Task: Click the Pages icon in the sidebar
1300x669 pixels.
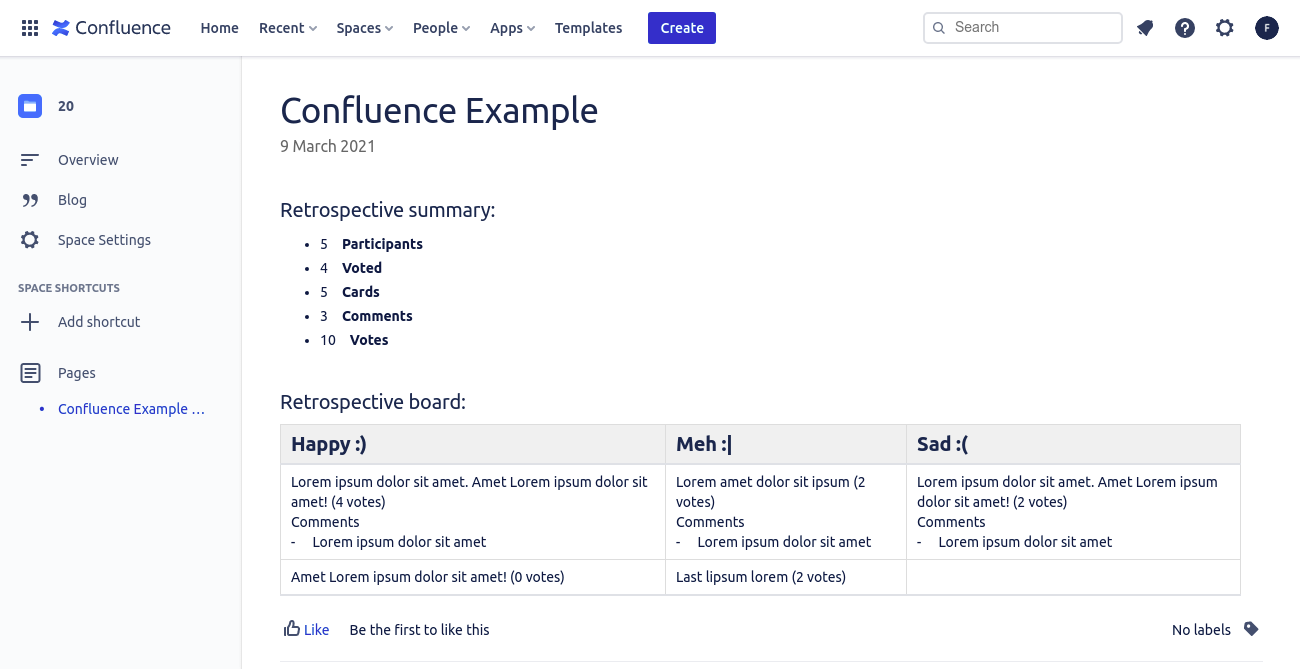Action: [30, 372]
